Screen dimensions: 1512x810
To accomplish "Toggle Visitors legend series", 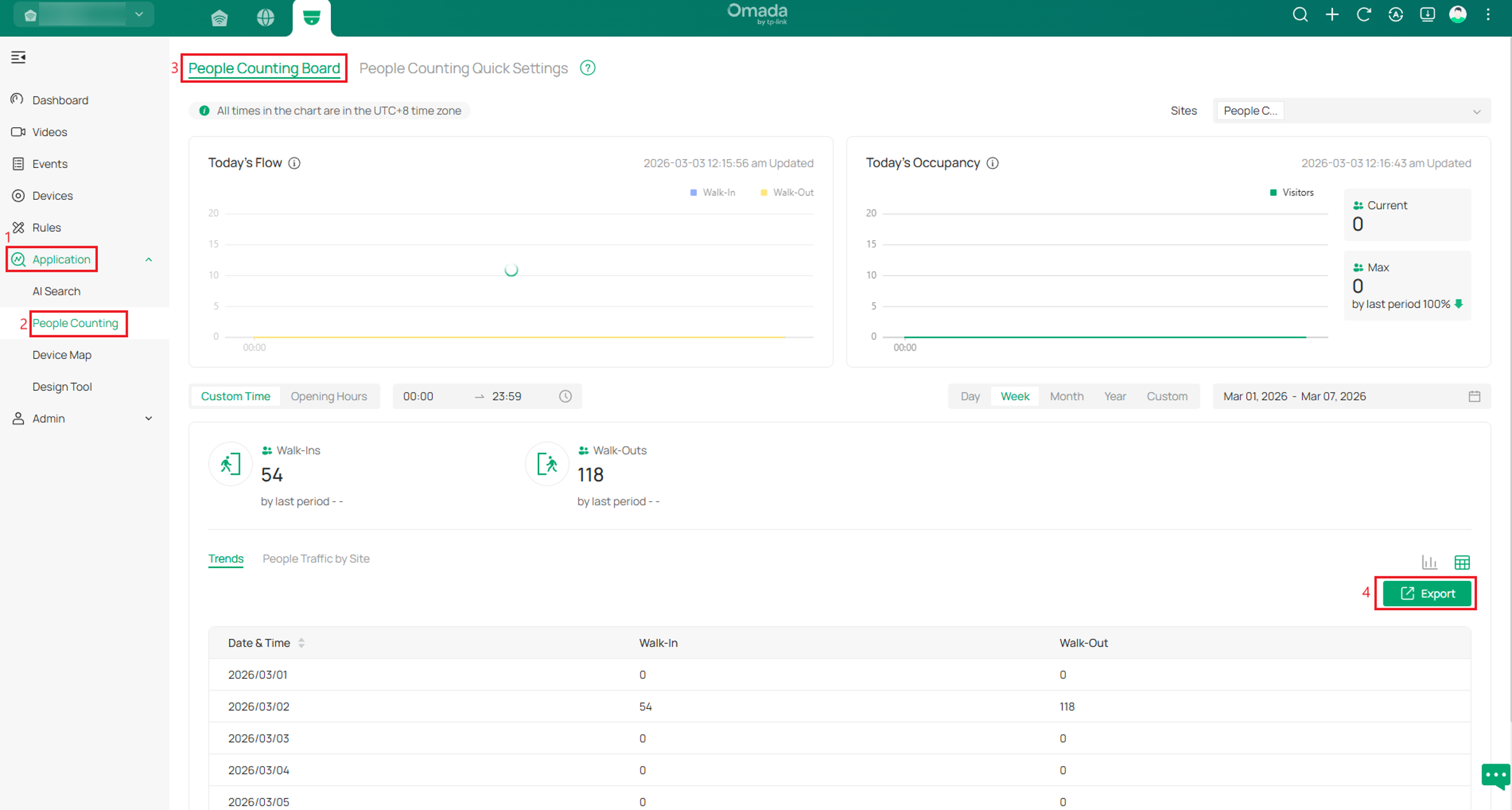I will click(1291, 192).
